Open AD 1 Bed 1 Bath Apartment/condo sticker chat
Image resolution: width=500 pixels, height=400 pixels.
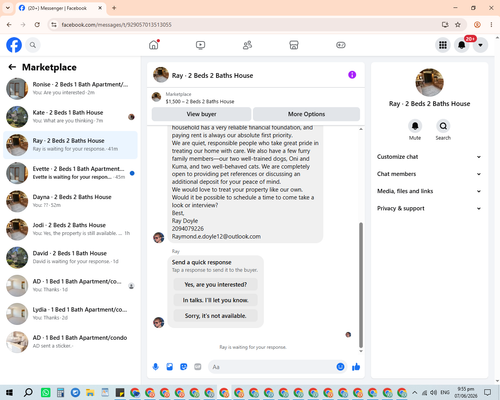coord(70,342)
